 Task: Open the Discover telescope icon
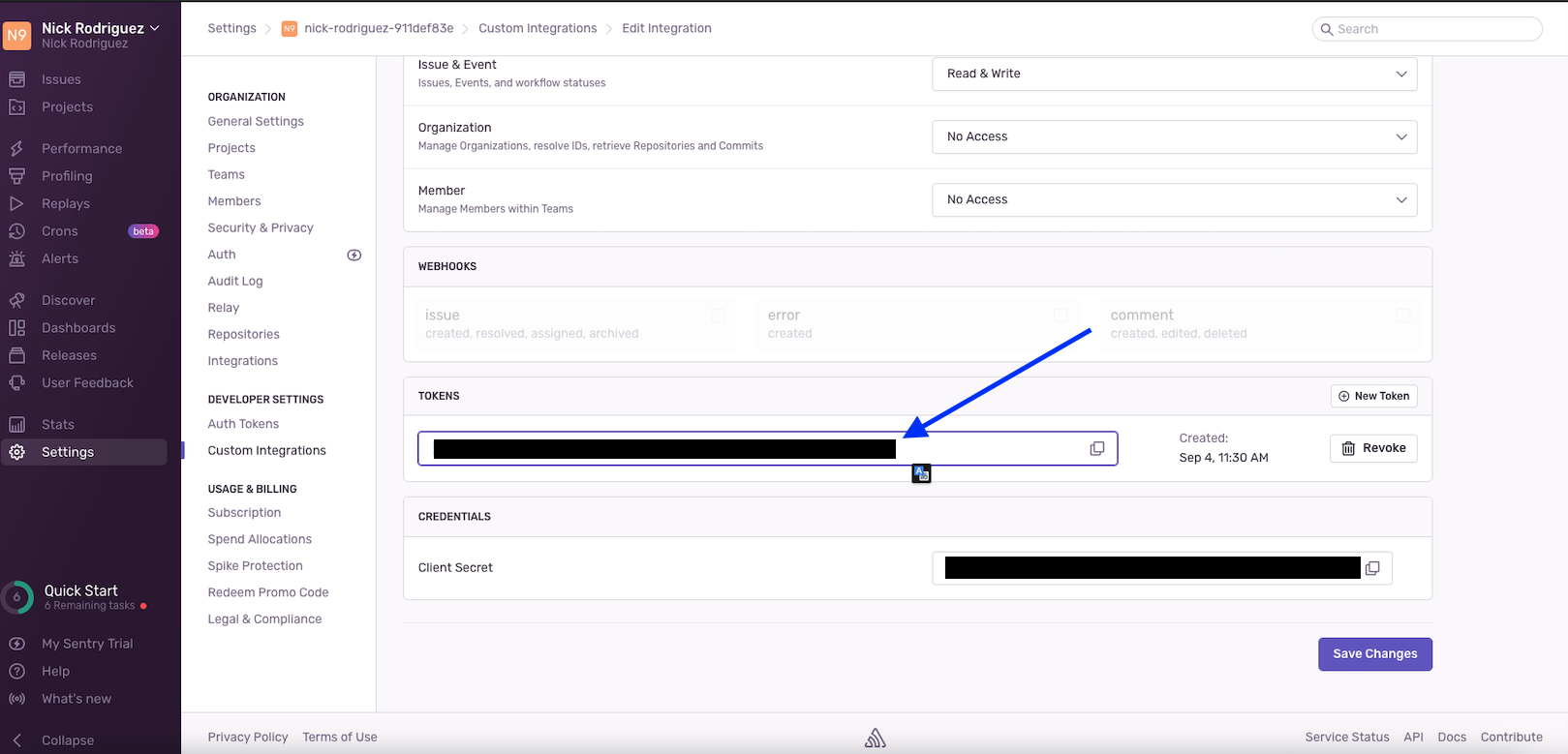point(16,300)
